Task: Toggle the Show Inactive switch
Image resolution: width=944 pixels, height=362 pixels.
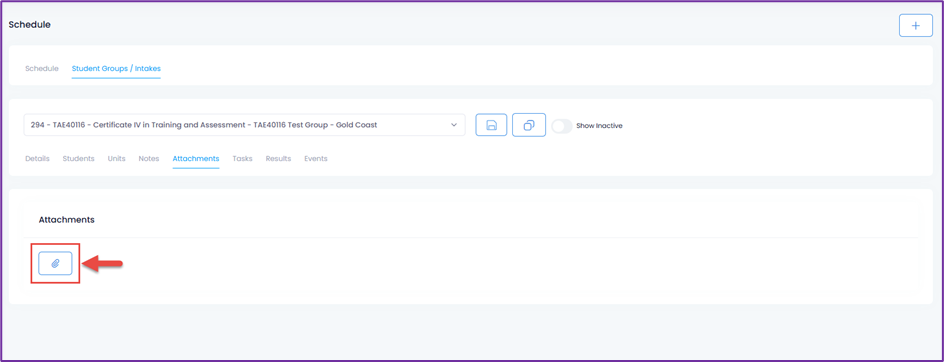Action: (x=562, y=126)
